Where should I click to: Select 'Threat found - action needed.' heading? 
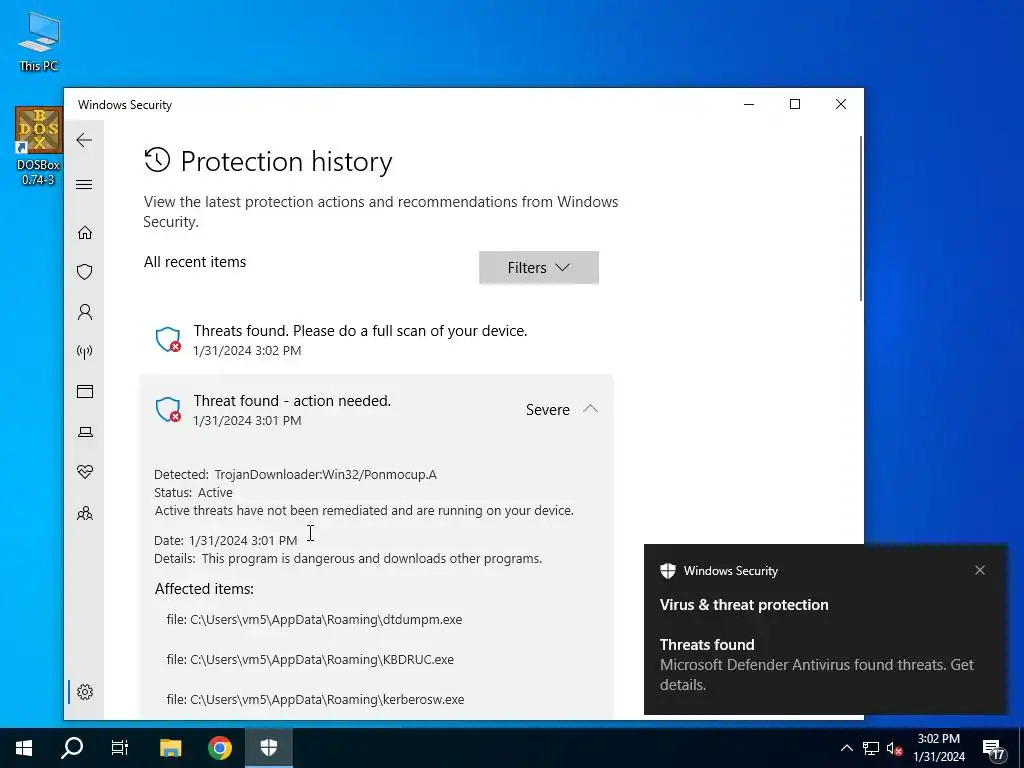click(292, 401)
